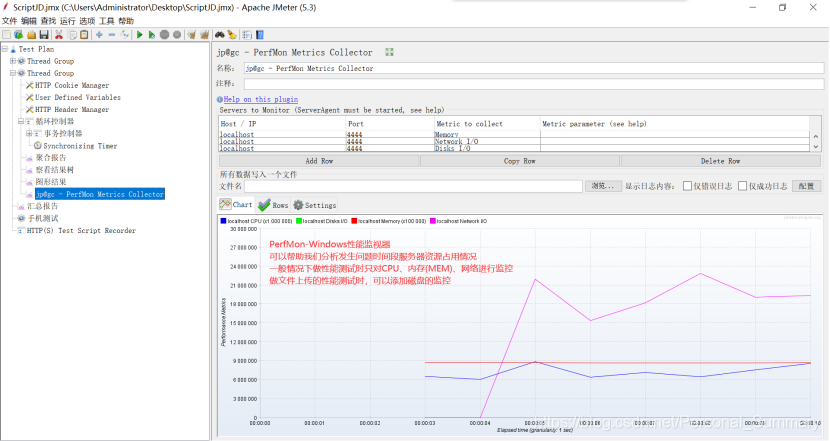Click the servers table scrollbar down arrow

coord(816,147)
